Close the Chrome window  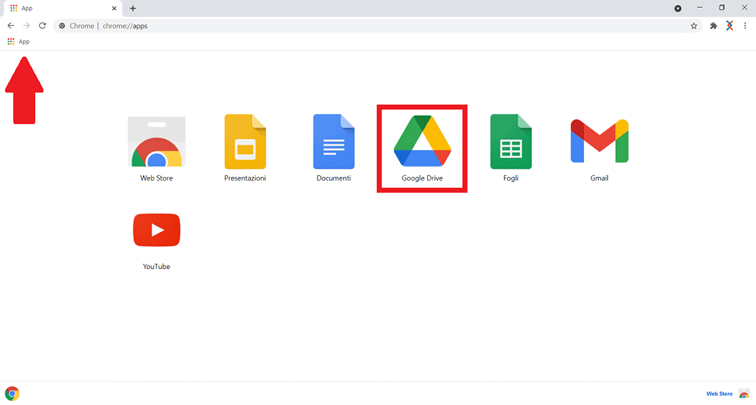coord(744,8)
